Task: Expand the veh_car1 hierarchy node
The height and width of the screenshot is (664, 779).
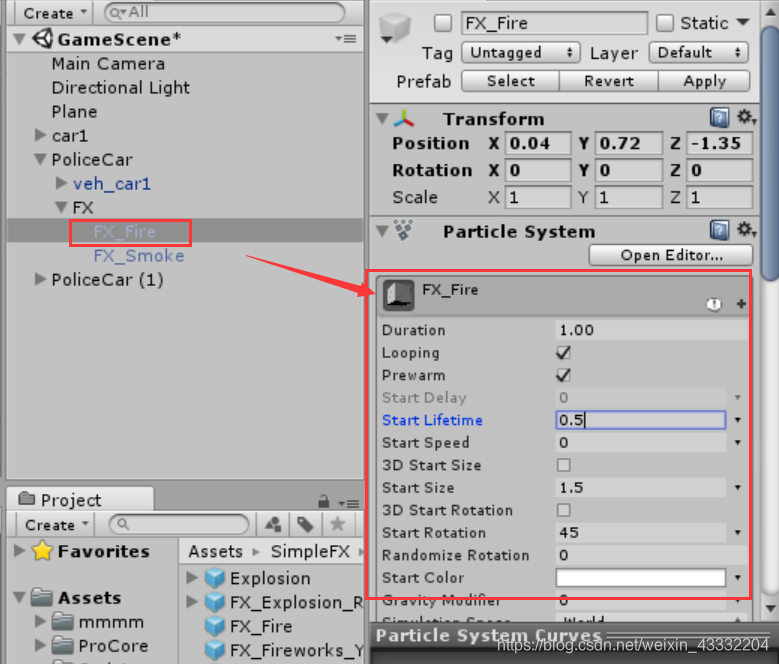Action: 61,183
